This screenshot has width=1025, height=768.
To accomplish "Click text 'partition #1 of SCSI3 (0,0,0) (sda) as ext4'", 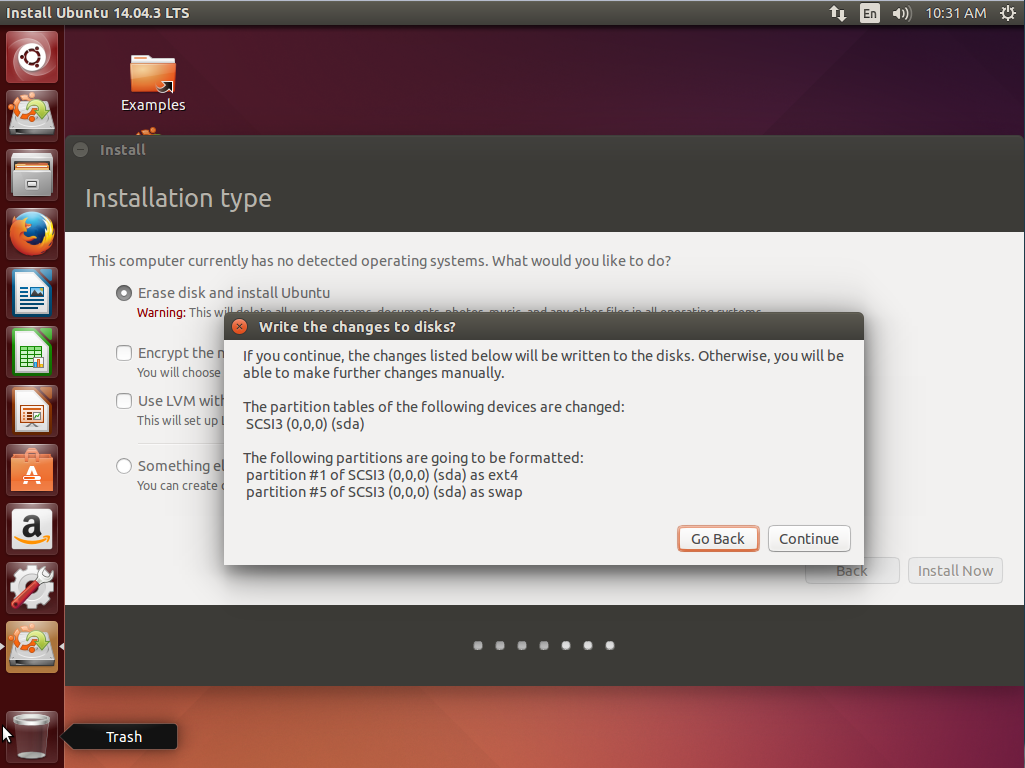I will coord(382,475).
